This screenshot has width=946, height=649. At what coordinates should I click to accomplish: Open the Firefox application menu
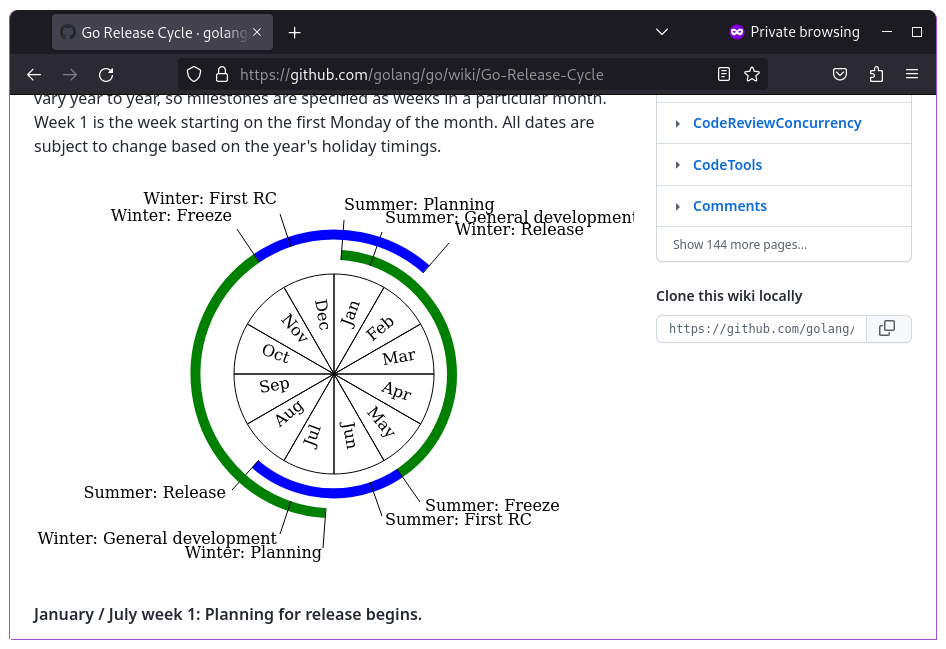912,74
